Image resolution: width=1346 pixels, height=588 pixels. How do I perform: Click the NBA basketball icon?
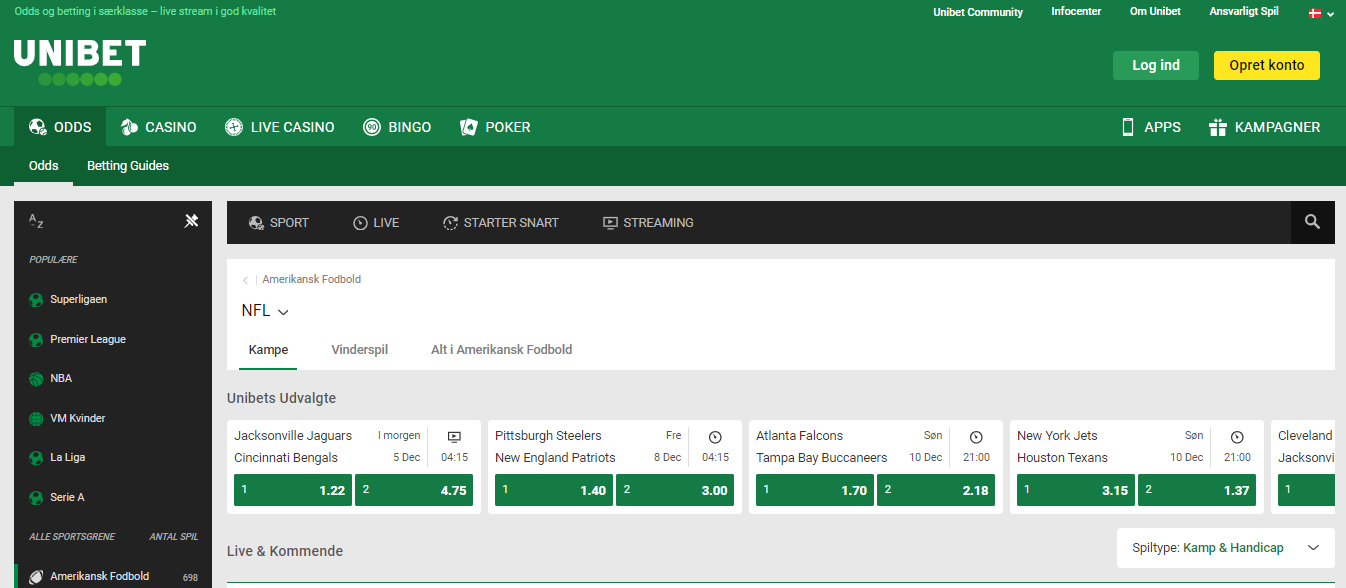click(x=37, y=378)
